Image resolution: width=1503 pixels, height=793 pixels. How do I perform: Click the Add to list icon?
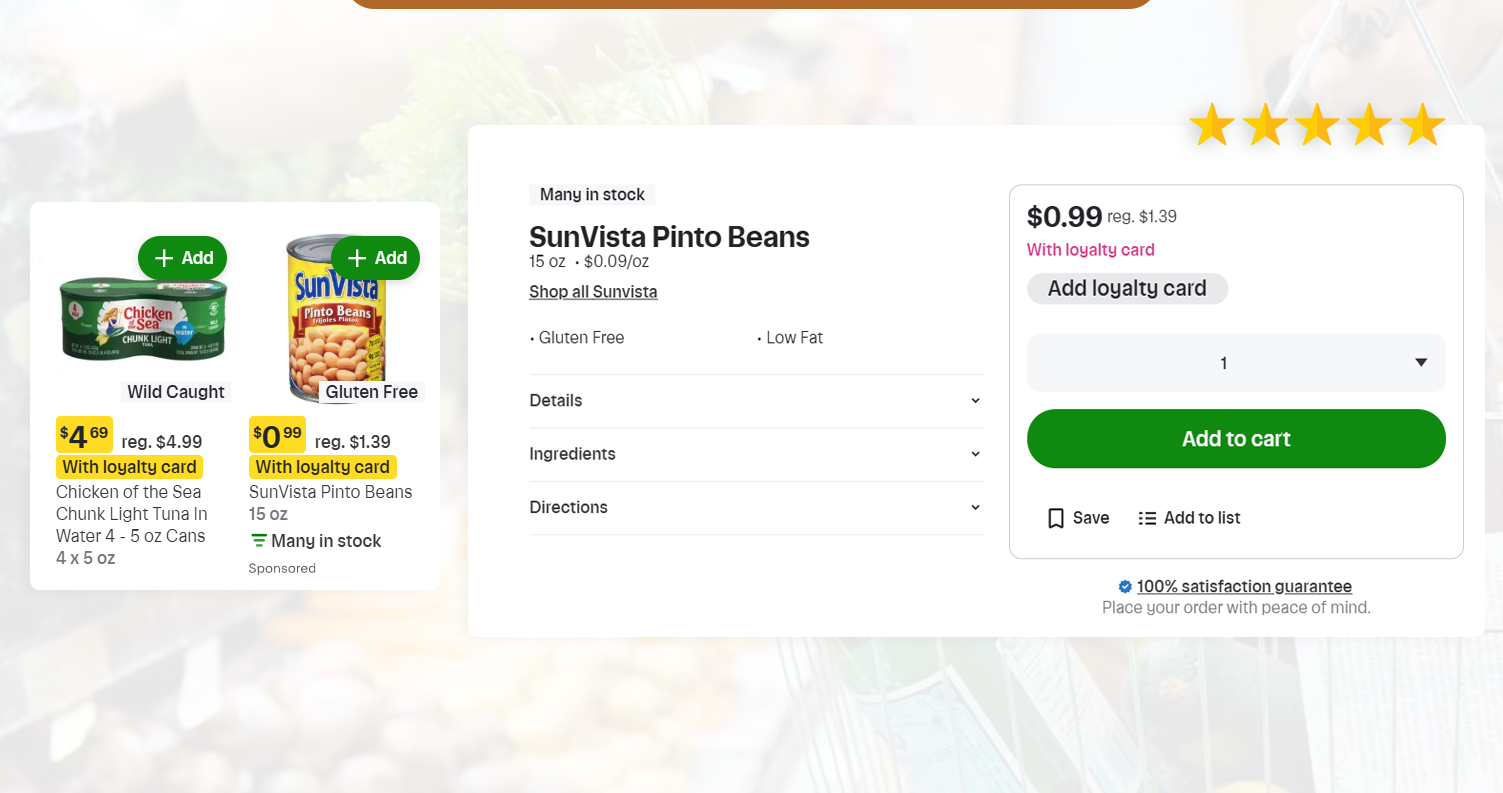coord(1146,518)
